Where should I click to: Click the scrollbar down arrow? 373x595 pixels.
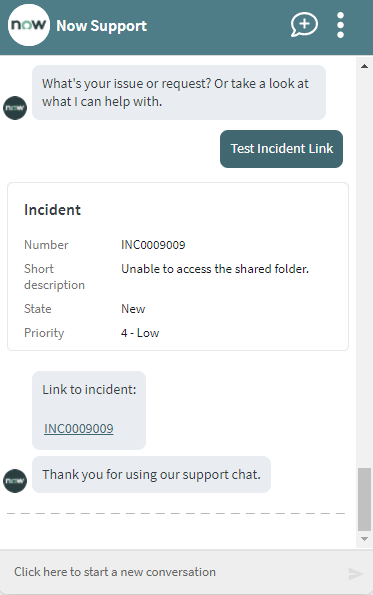click(364, 539)
